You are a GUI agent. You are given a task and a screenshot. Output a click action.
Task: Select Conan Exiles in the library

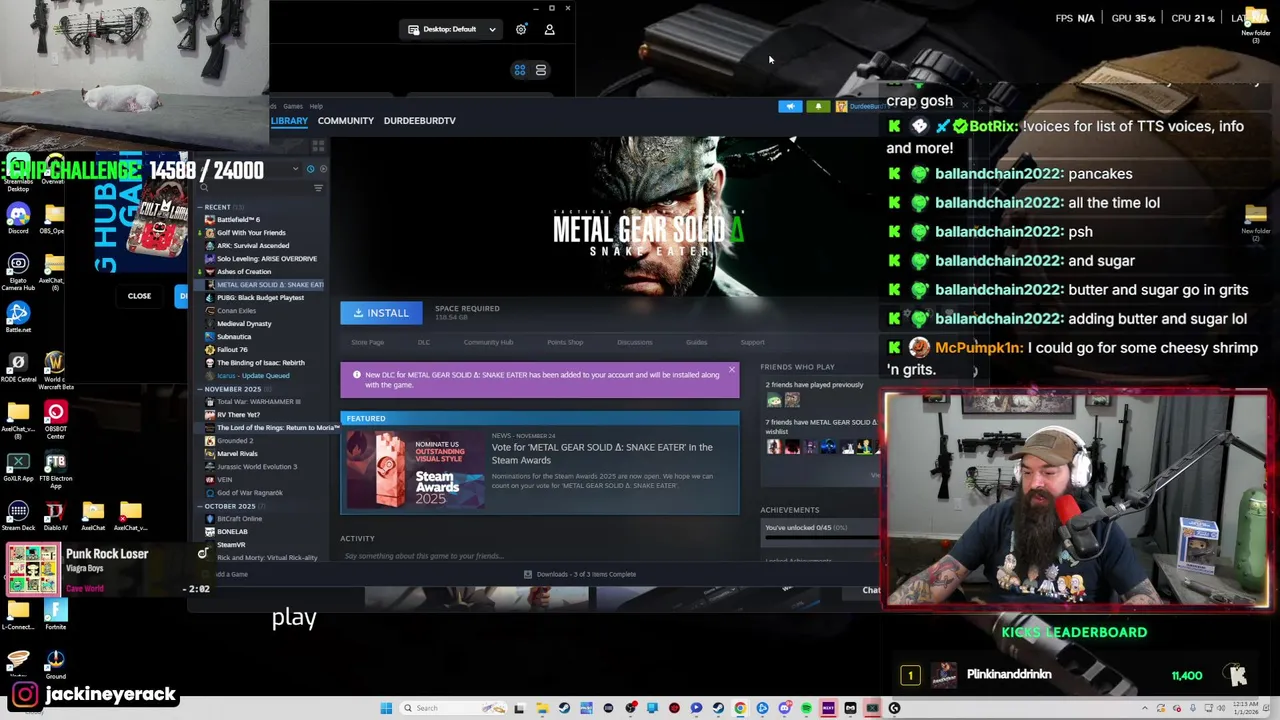tap(236, 311)
